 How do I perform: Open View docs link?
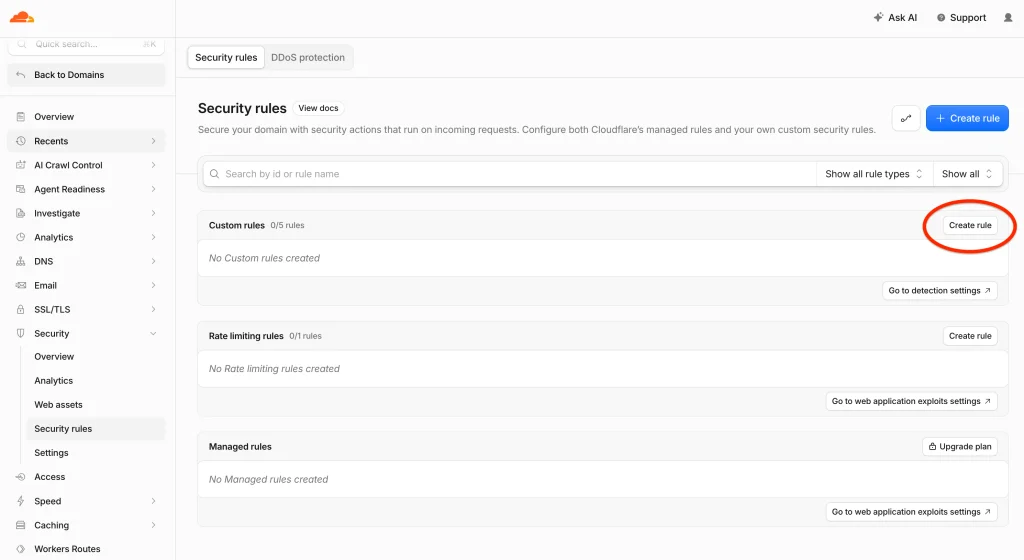coord(318,108)
